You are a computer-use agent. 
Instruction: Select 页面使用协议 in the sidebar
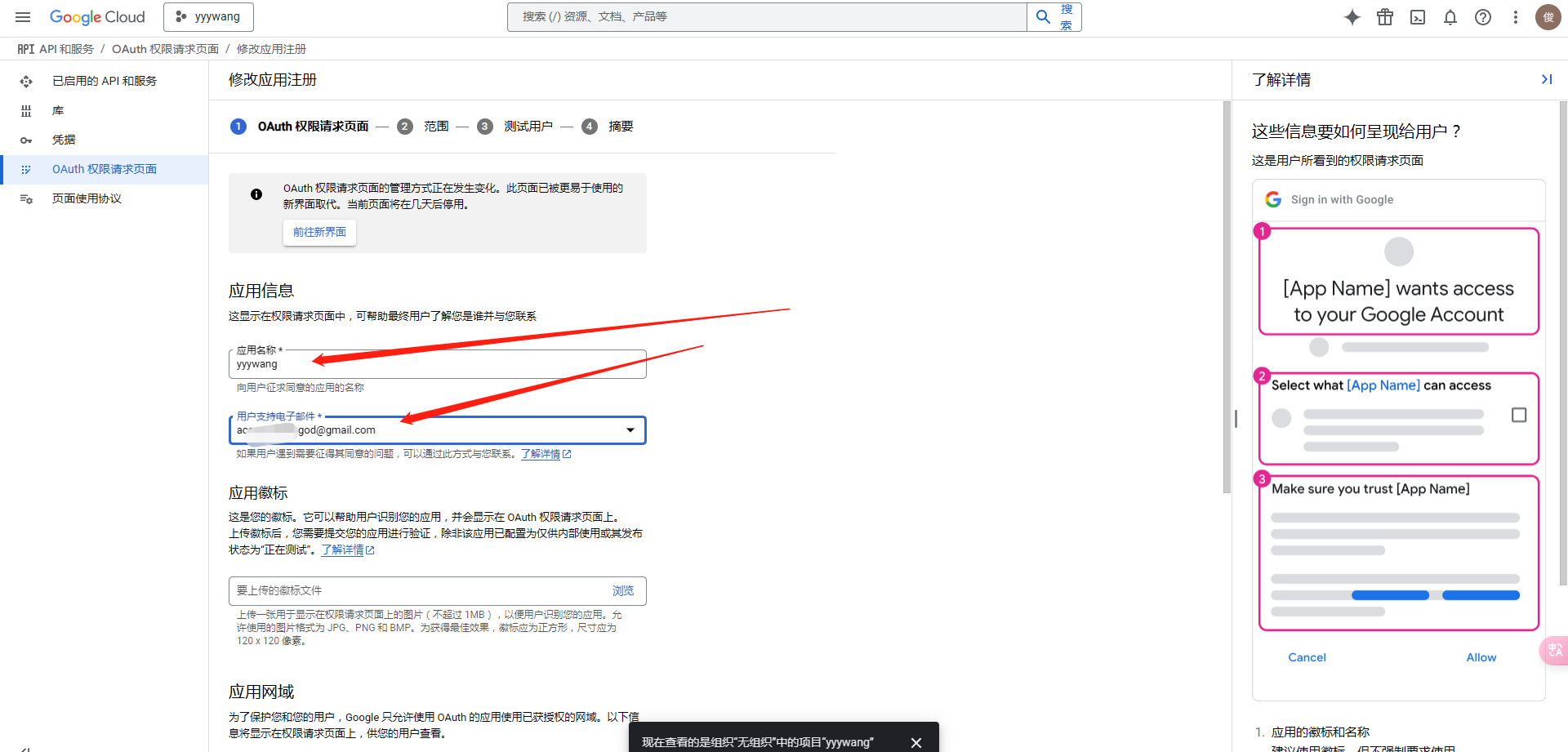87,198
